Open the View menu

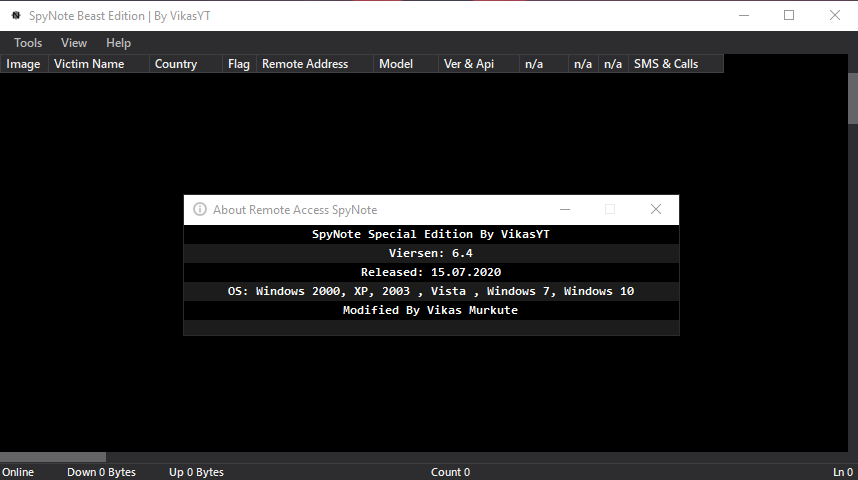click(74, 43)
